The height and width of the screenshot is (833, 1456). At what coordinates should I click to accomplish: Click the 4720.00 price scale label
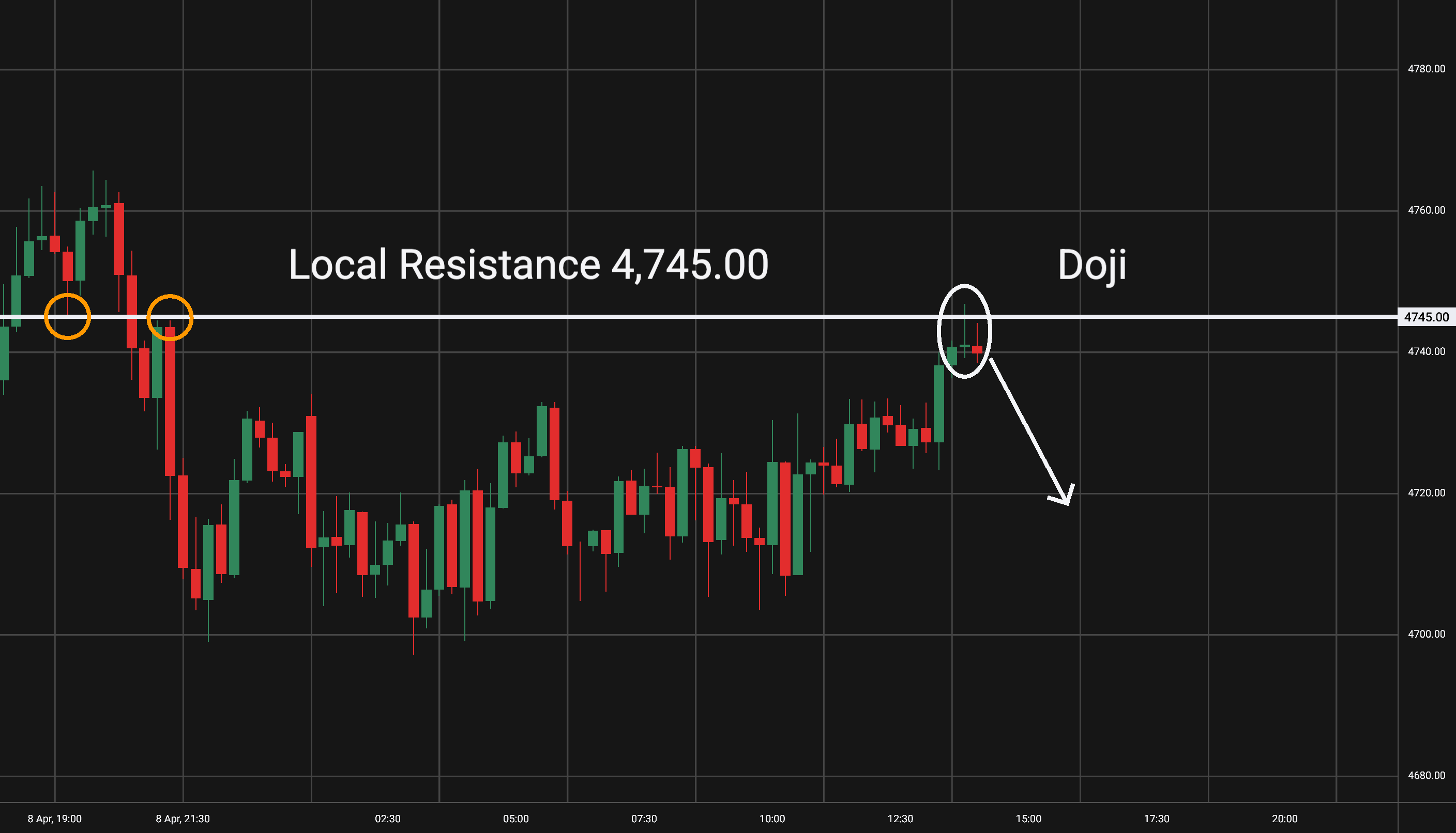1426,493
